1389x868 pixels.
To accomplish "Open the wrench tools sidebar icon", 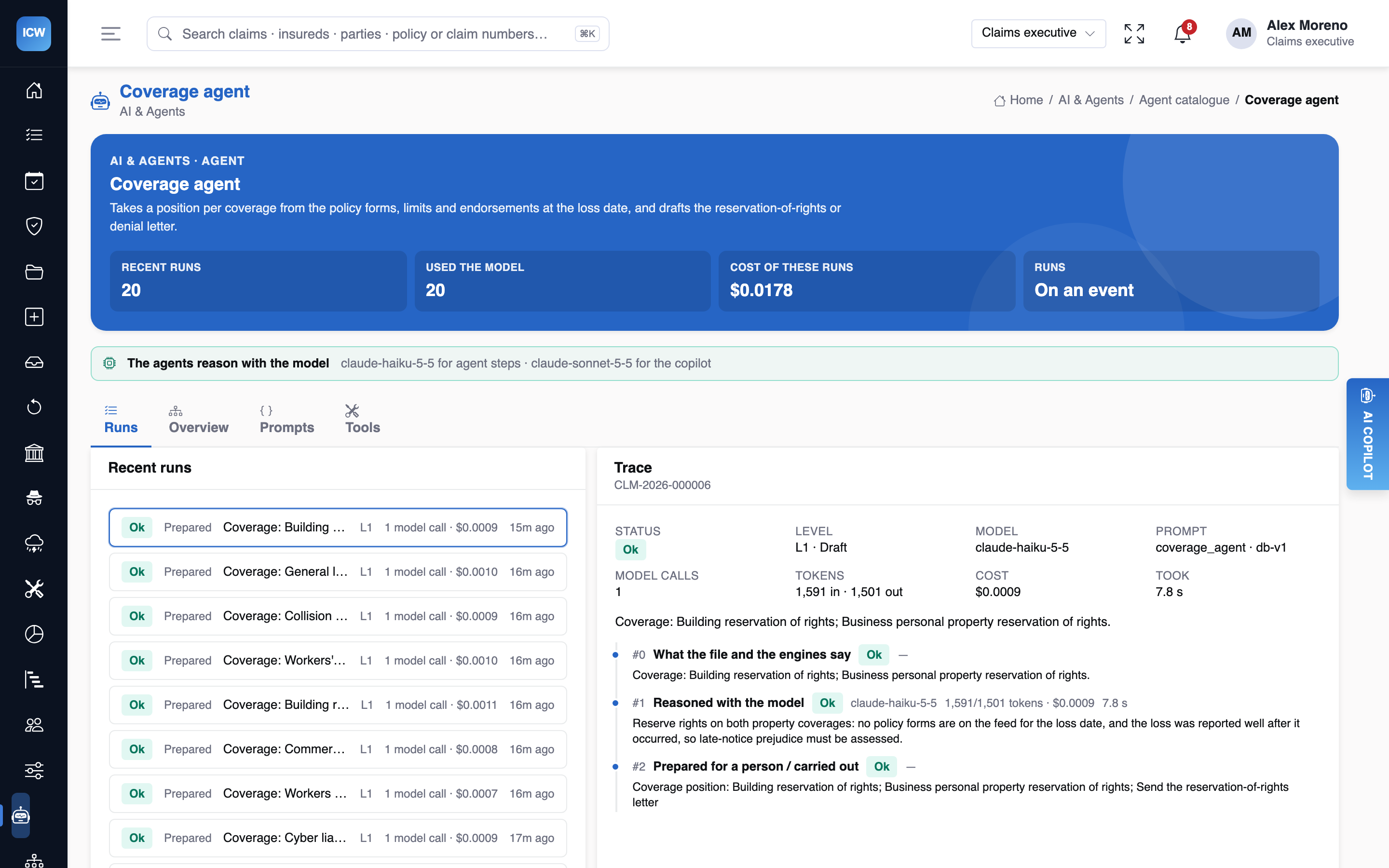I will point(34,588).
